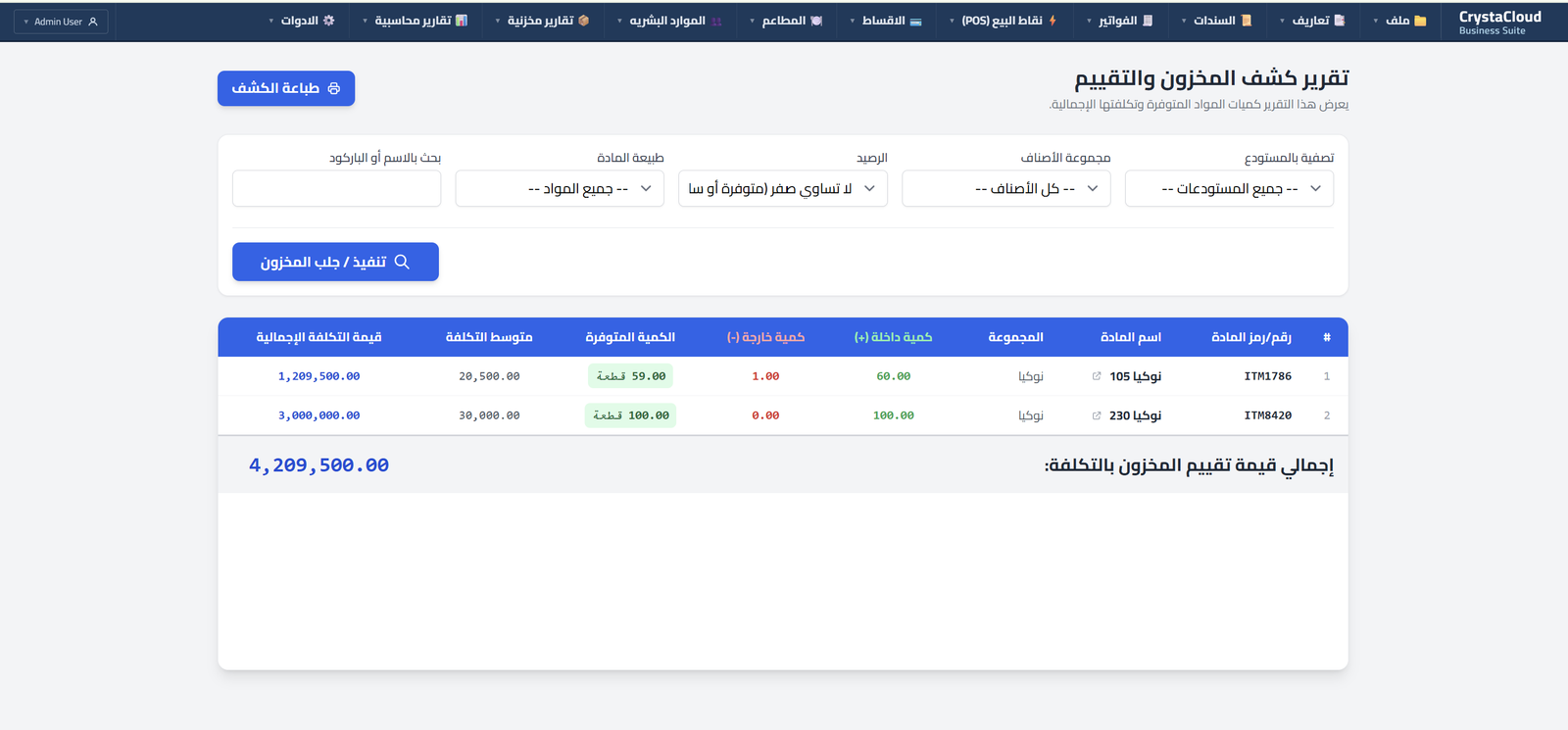Image resolution: width=1568 pixels, height=730 pixels.
Task: Open the الاقساط menu
Action: click(887, 21)
